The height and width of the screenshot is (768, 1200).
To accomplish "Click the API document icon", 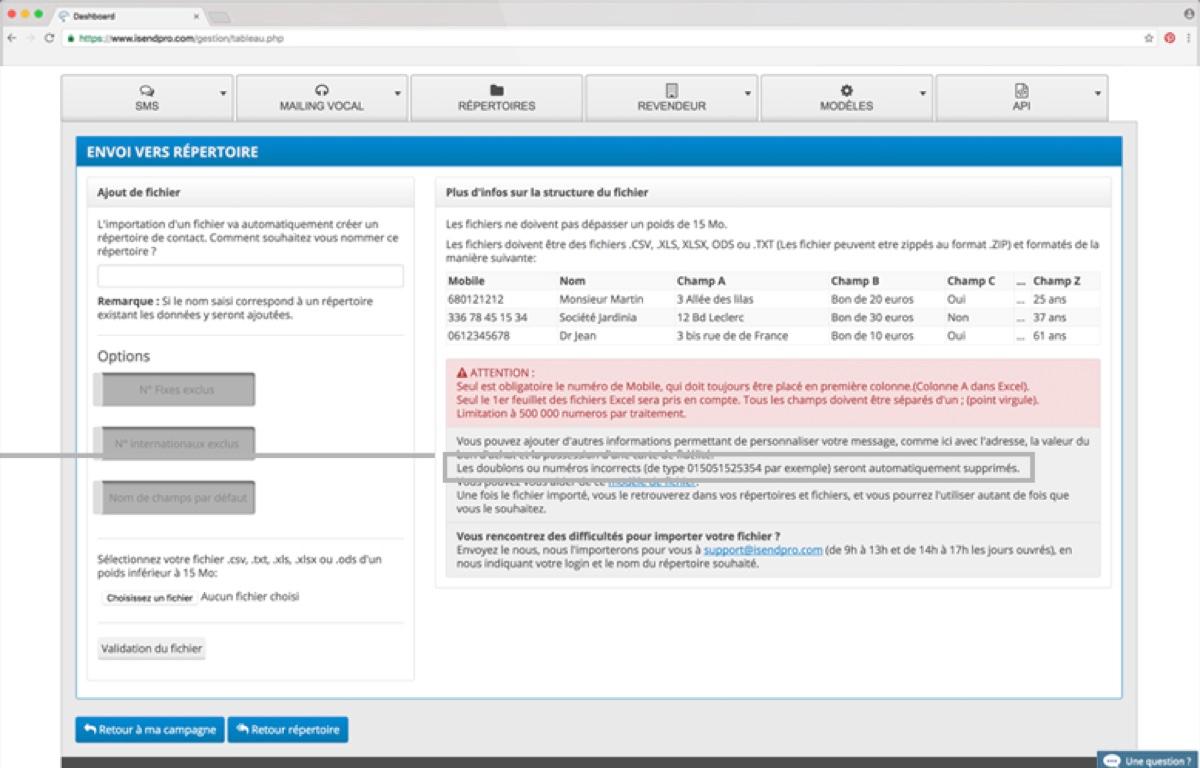I will [1020, 90].
